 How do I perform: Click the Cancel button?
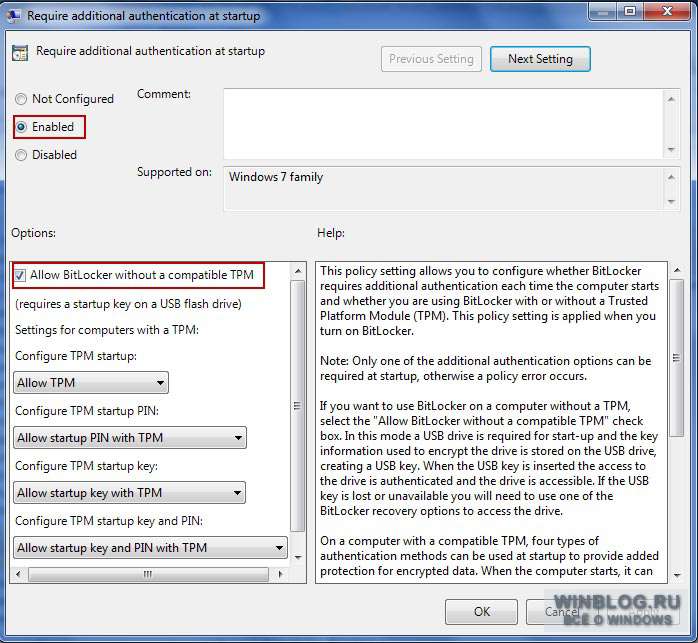[562, 612]
